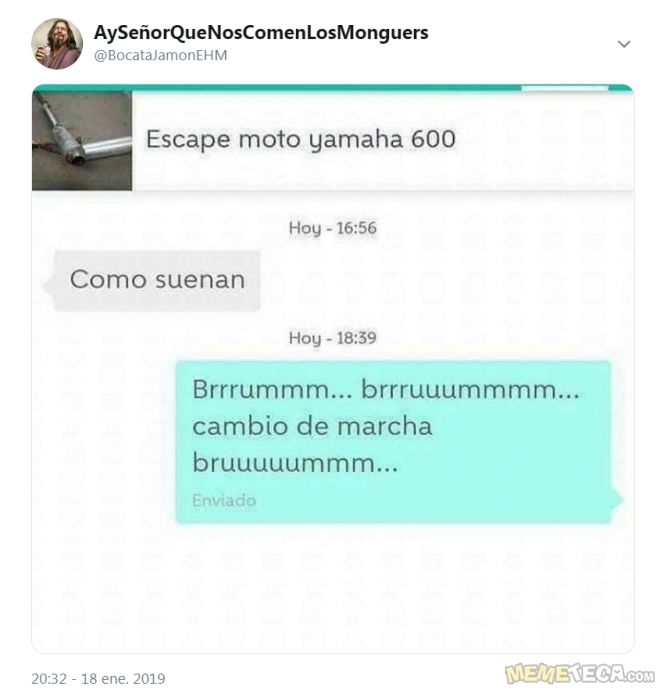The image size is (660, 690).
Task: Select the light segment in the teal bar
Action: tap(565, 89)
